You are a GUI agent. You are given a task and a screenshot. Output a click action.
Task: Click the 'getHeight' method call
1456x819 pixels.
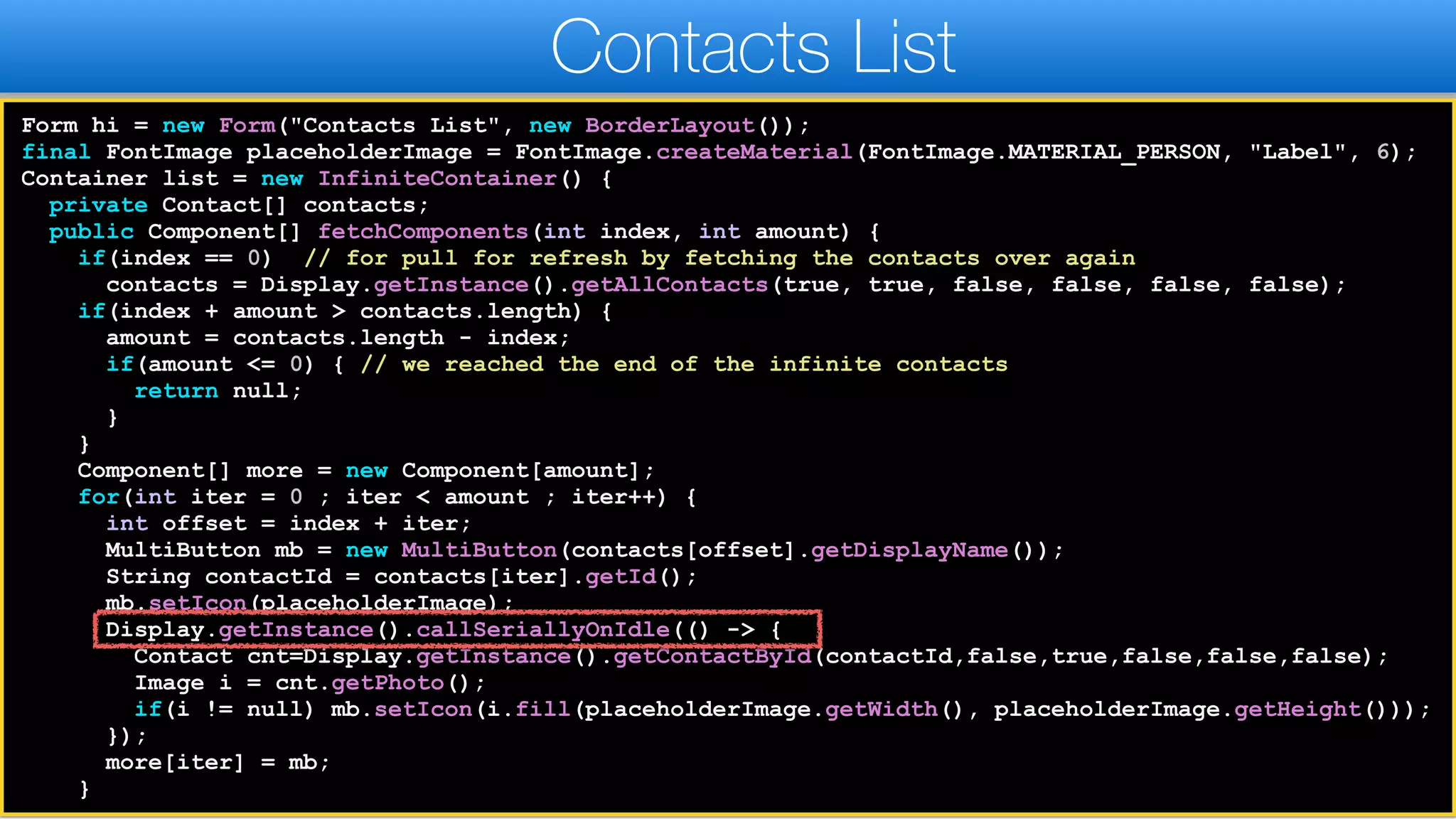pyautogui.click(x=1297, y=710)
